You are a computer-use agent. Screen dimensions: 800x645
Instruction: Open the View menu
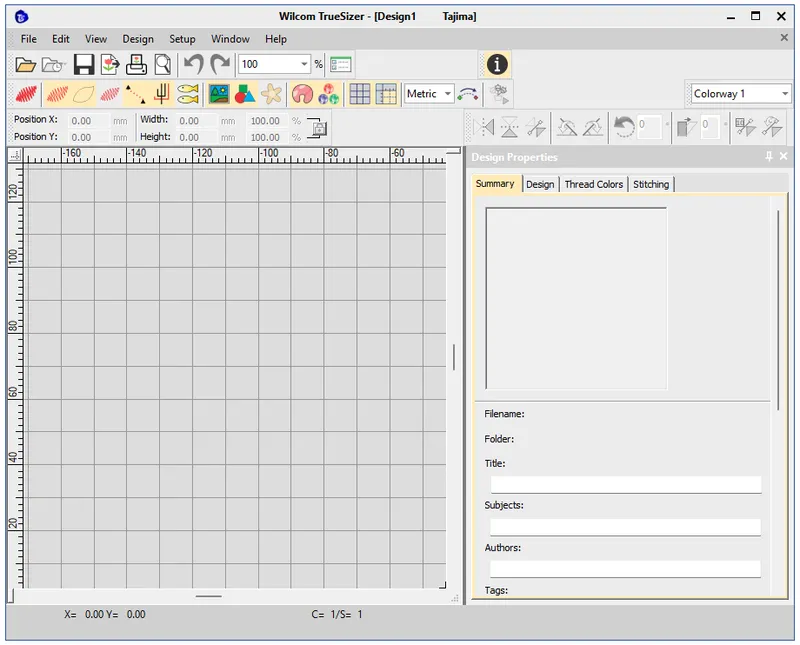96,39
